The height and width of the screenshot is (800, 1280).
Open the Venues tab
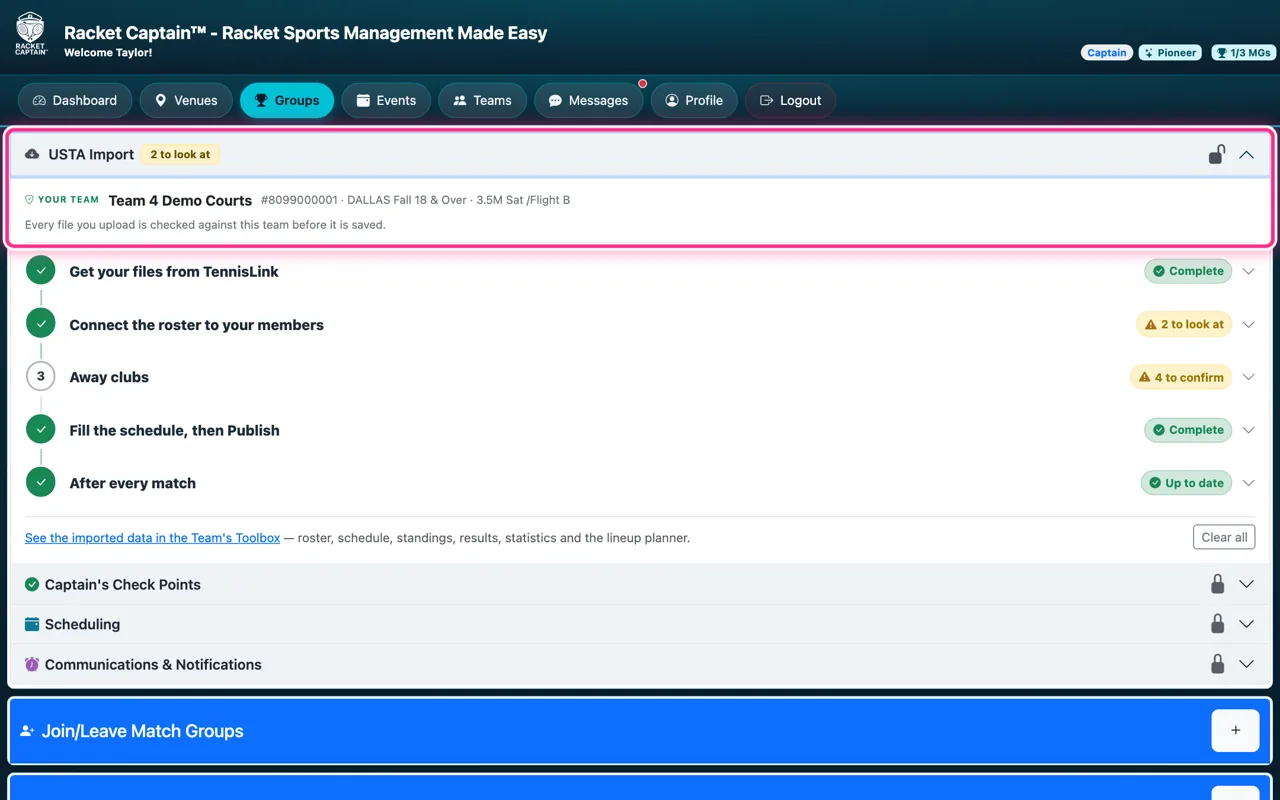coord(186,100)
